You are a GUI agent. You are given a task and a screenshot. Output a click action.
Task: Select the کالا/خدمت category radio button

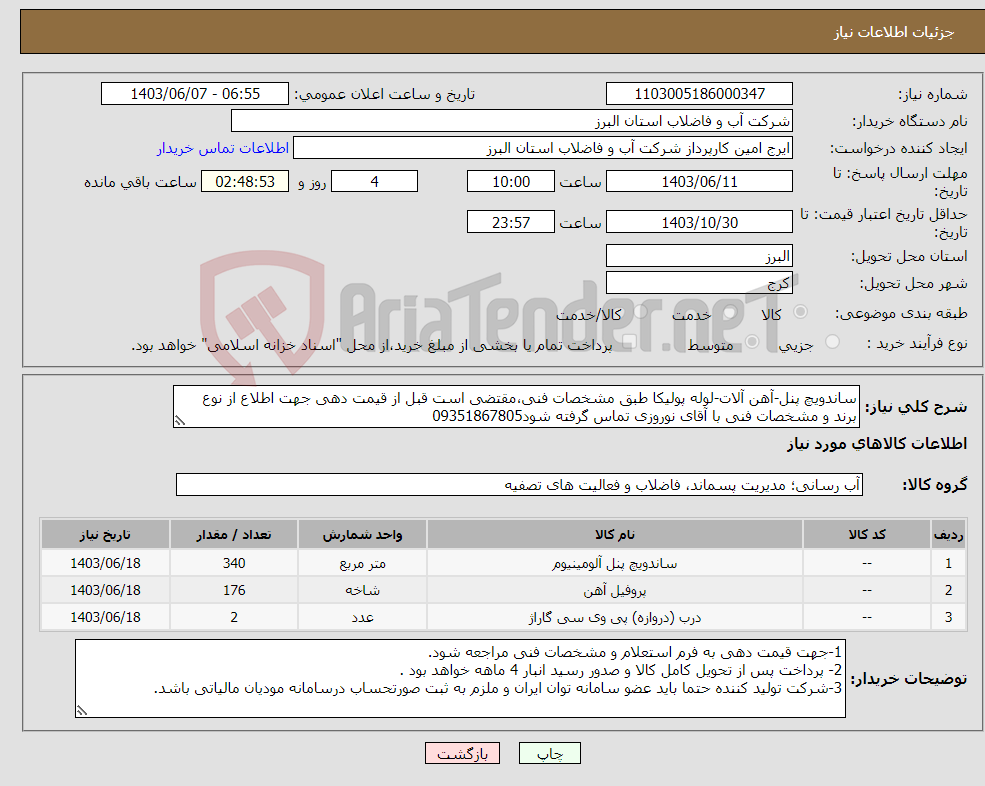pyautogui.click(x=639, y=312)
